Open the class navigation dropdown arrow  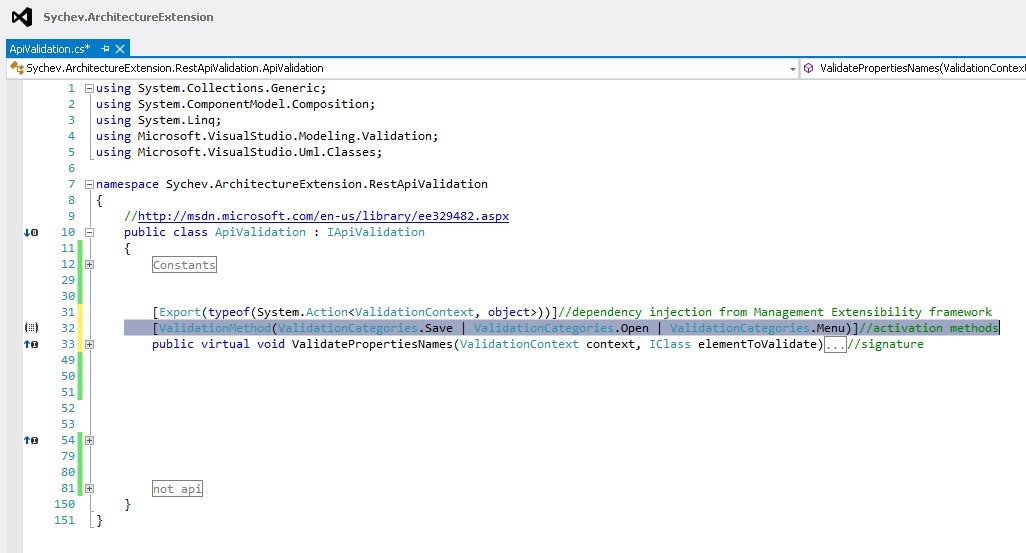(x=792, y=68)
